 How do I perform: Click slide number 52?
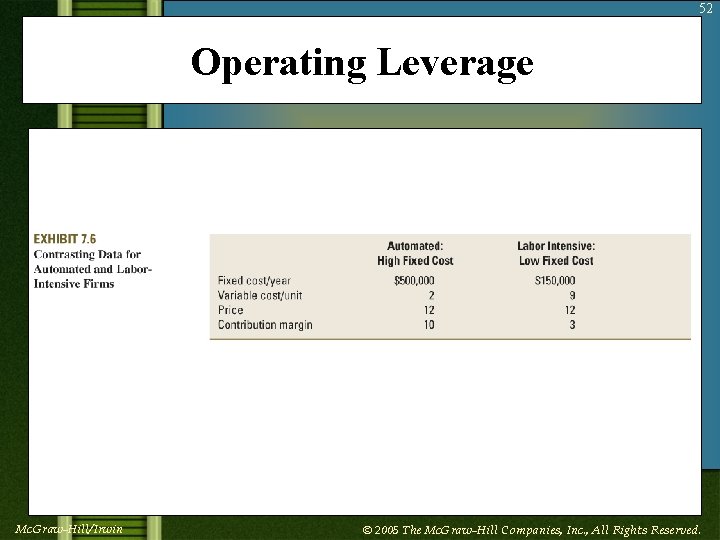(x=706, y=8)
